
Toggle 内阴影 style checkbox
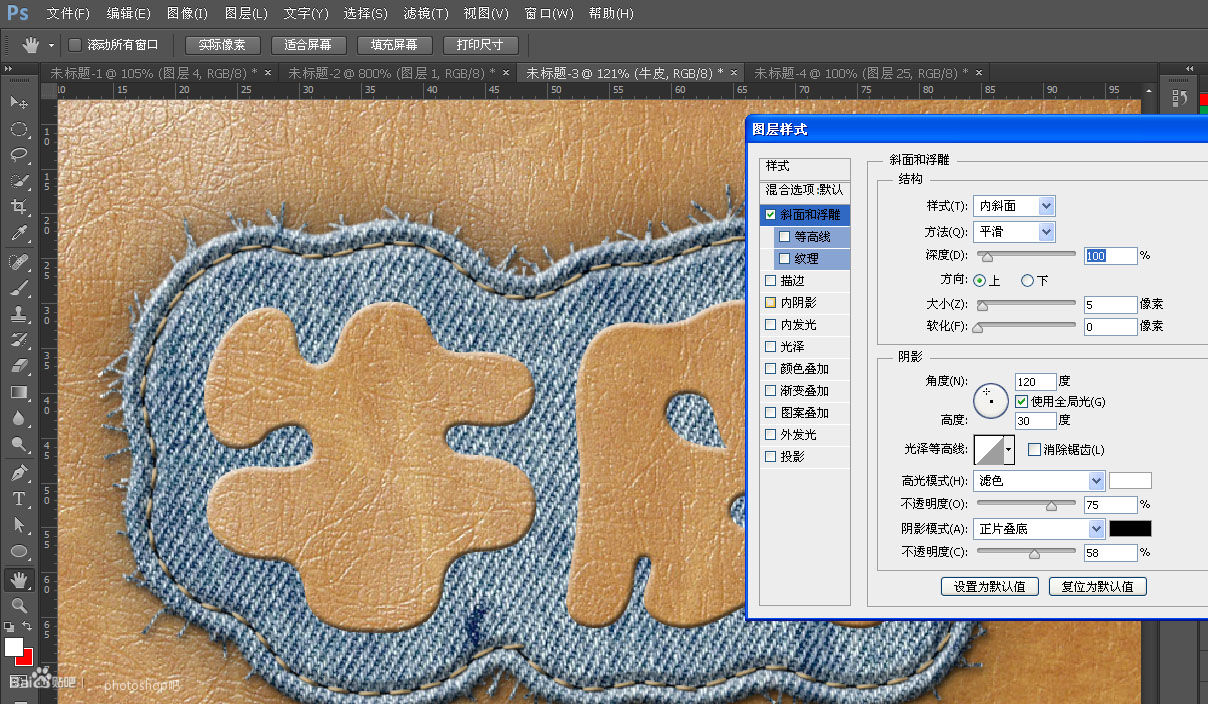click(770, 303)
